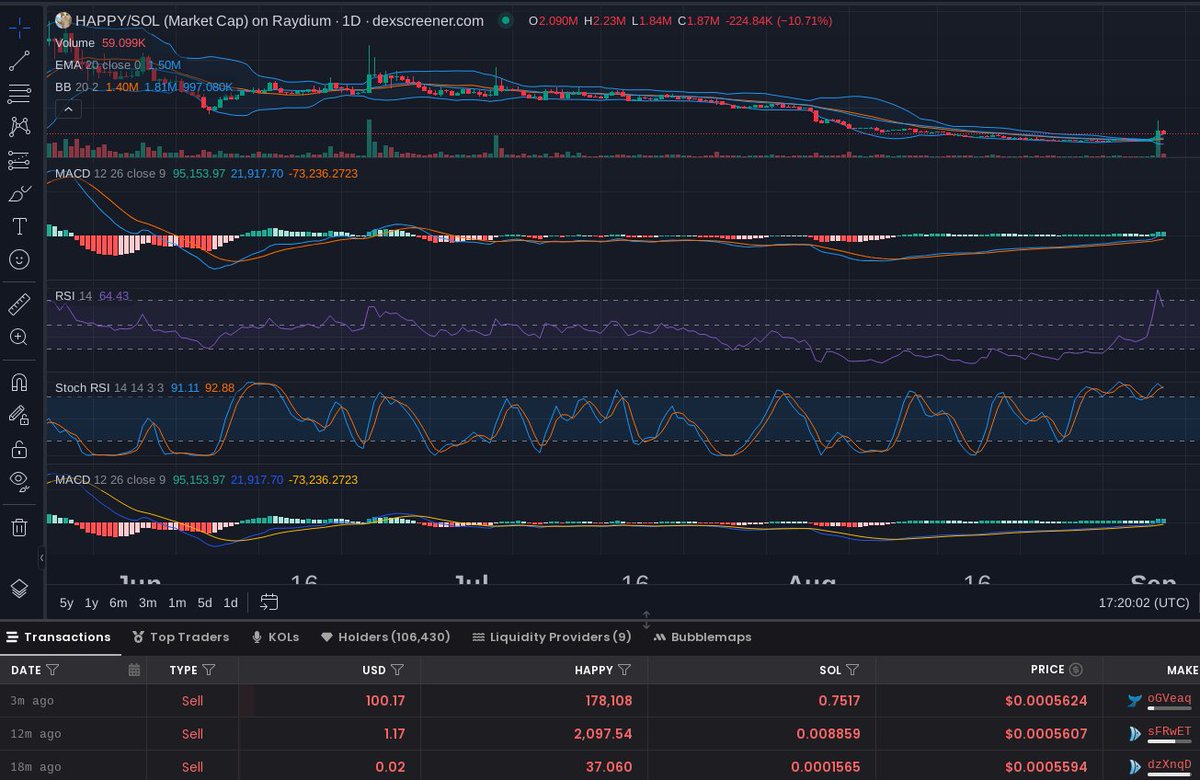This screenshot has height=780, width=1200.
Task: Click the EMA 20 close indicator legend
Action: click(118, 65)
